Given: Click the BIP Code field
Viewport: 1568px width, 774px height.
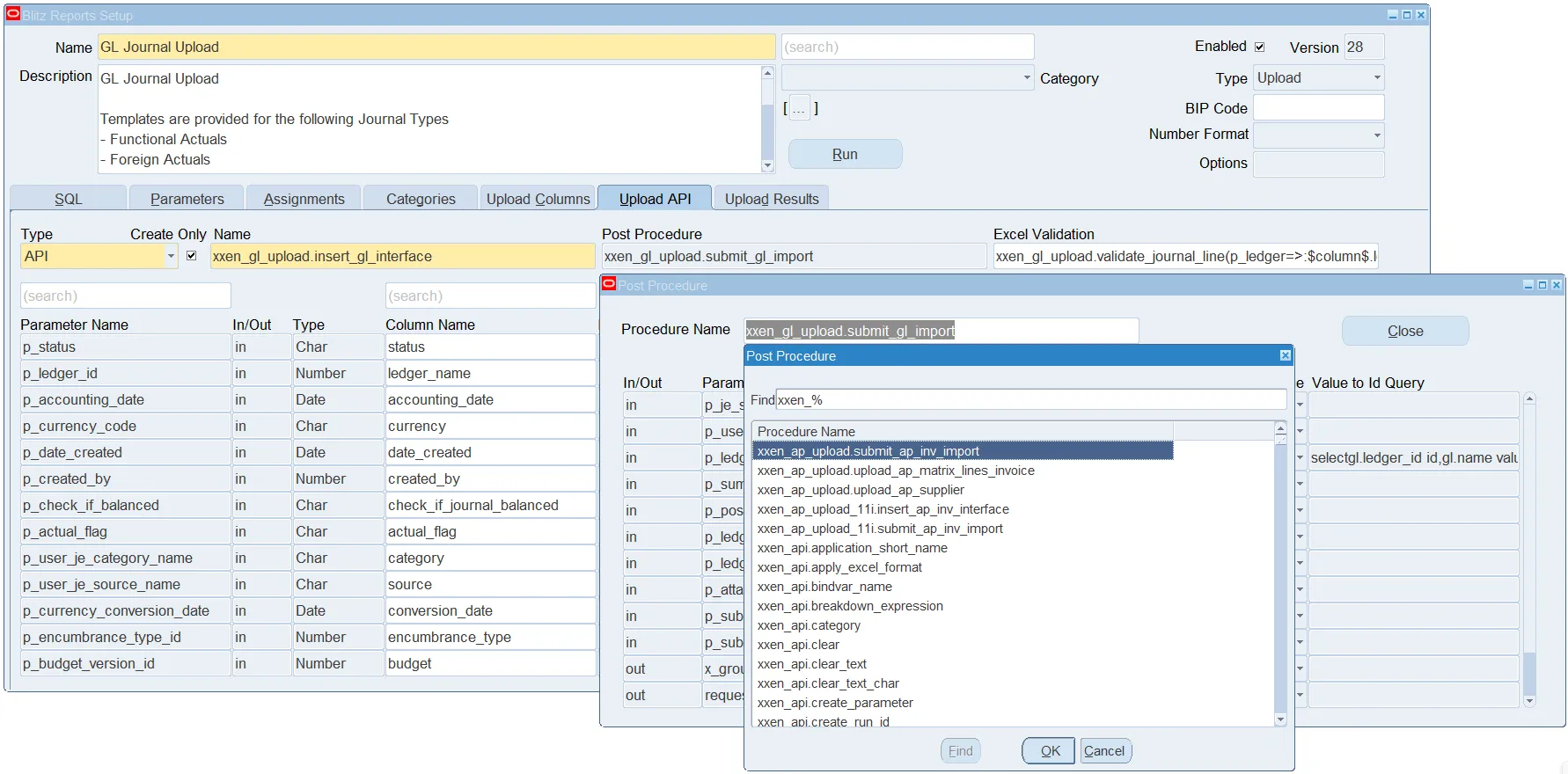Looking at the screenshot, I should click(x=1318, y=107).
